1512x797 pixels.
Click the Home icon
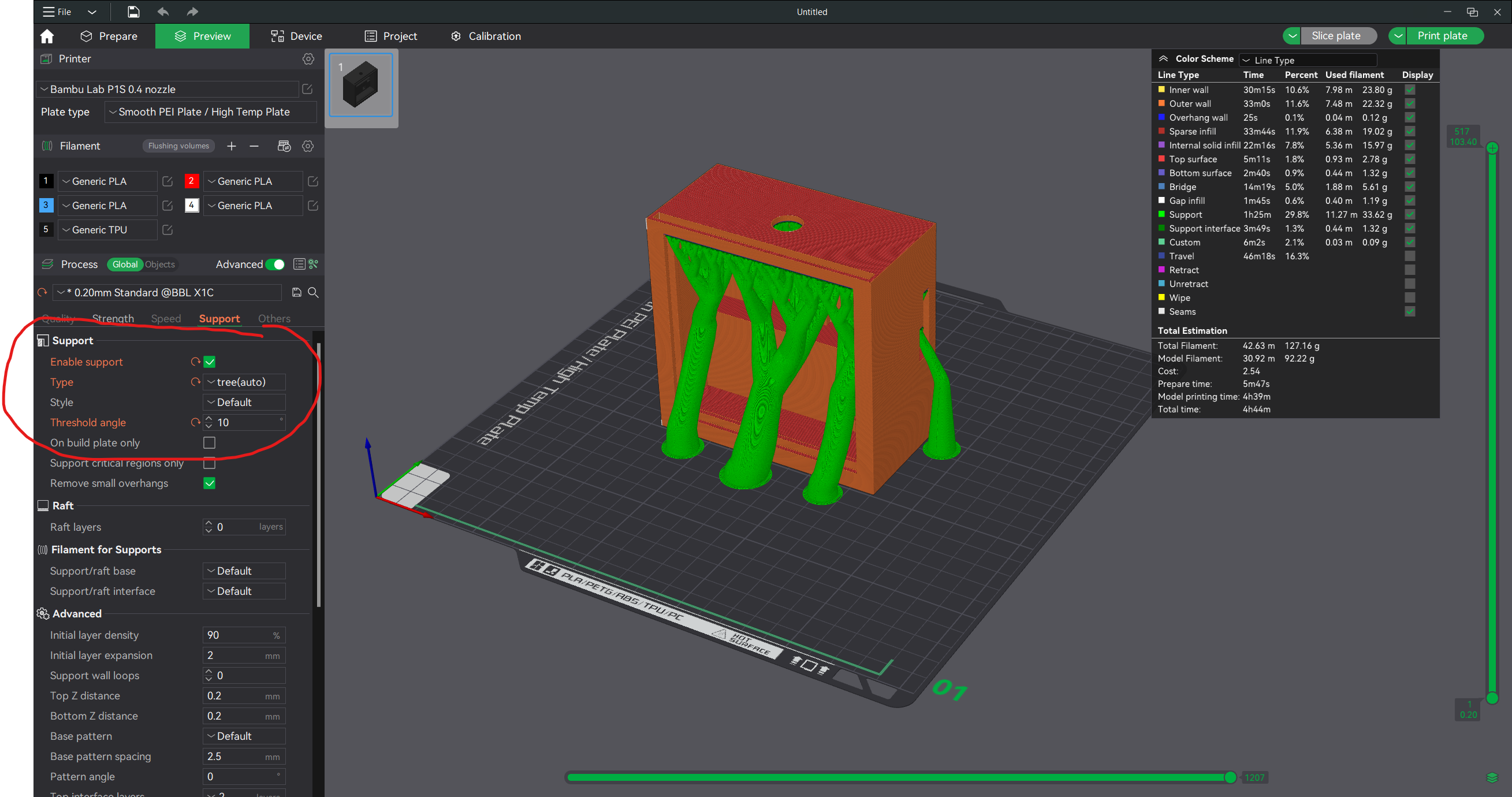pyautogui.click(x=47, y=36)
